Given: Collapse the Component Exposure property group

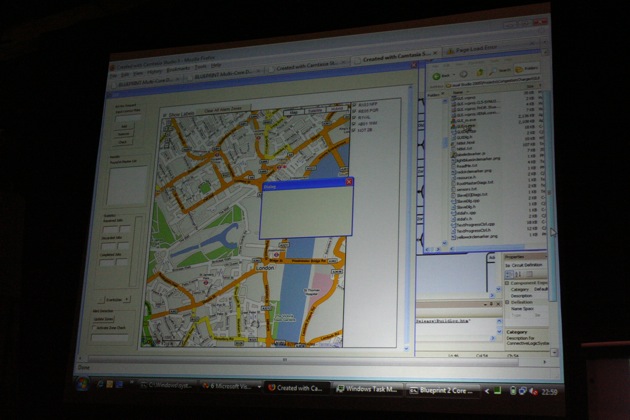Looking at the screenshot, I should [x=507, y=283].
